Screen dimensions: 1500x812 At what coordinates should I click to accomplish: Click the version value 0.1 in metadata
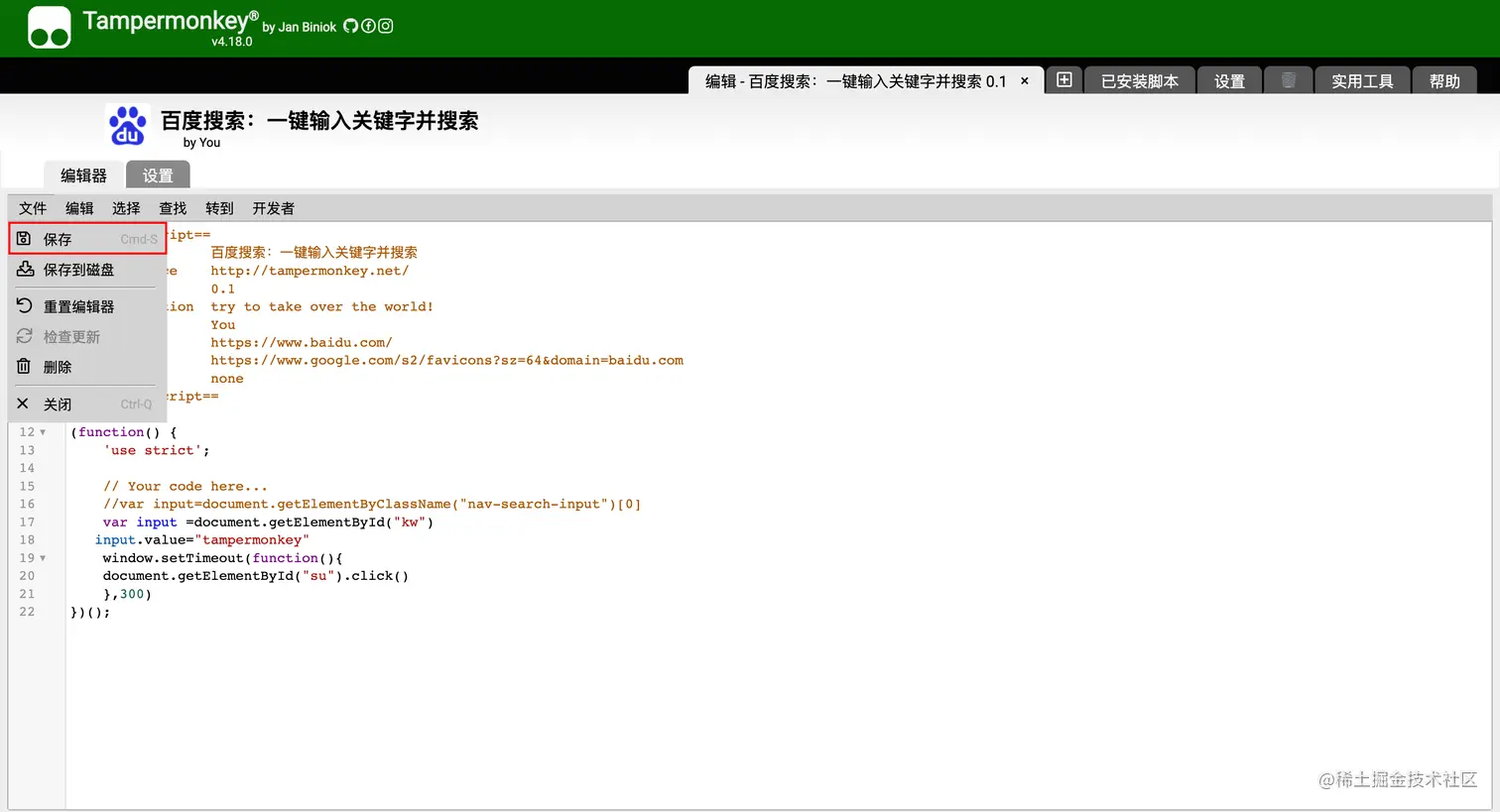[223, 289]
